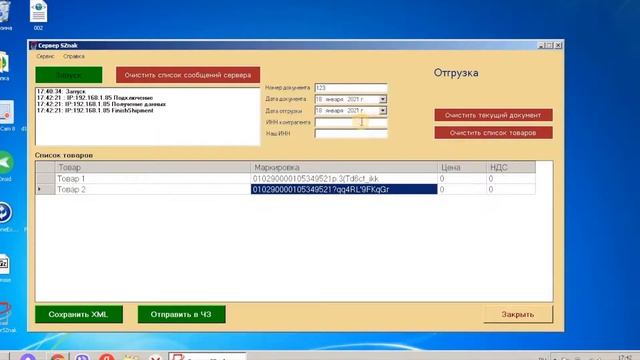Close the Сервер SZnak window with X

click(x=558, y=45)
